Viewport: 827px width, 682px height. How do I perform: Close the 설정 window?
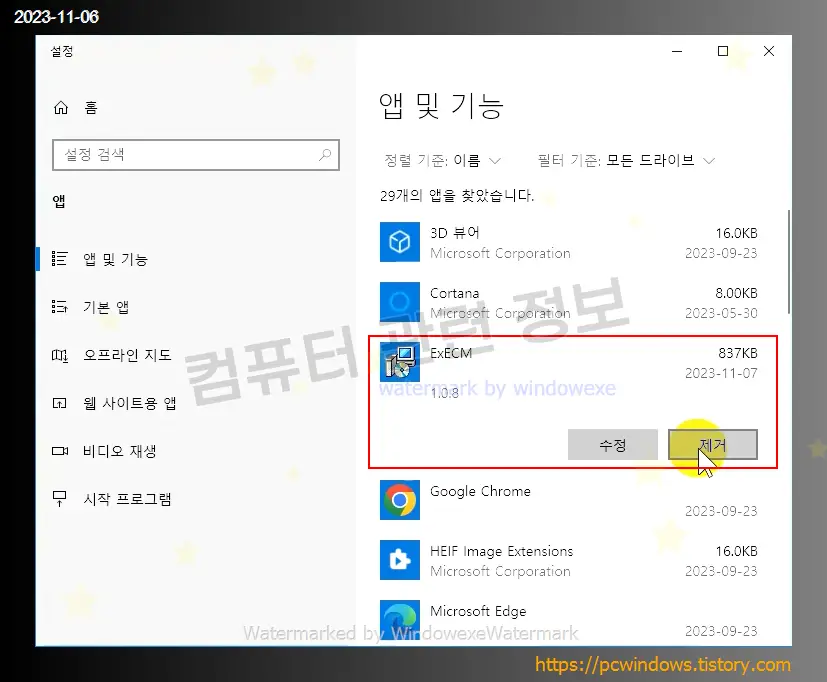pos(768,51)
